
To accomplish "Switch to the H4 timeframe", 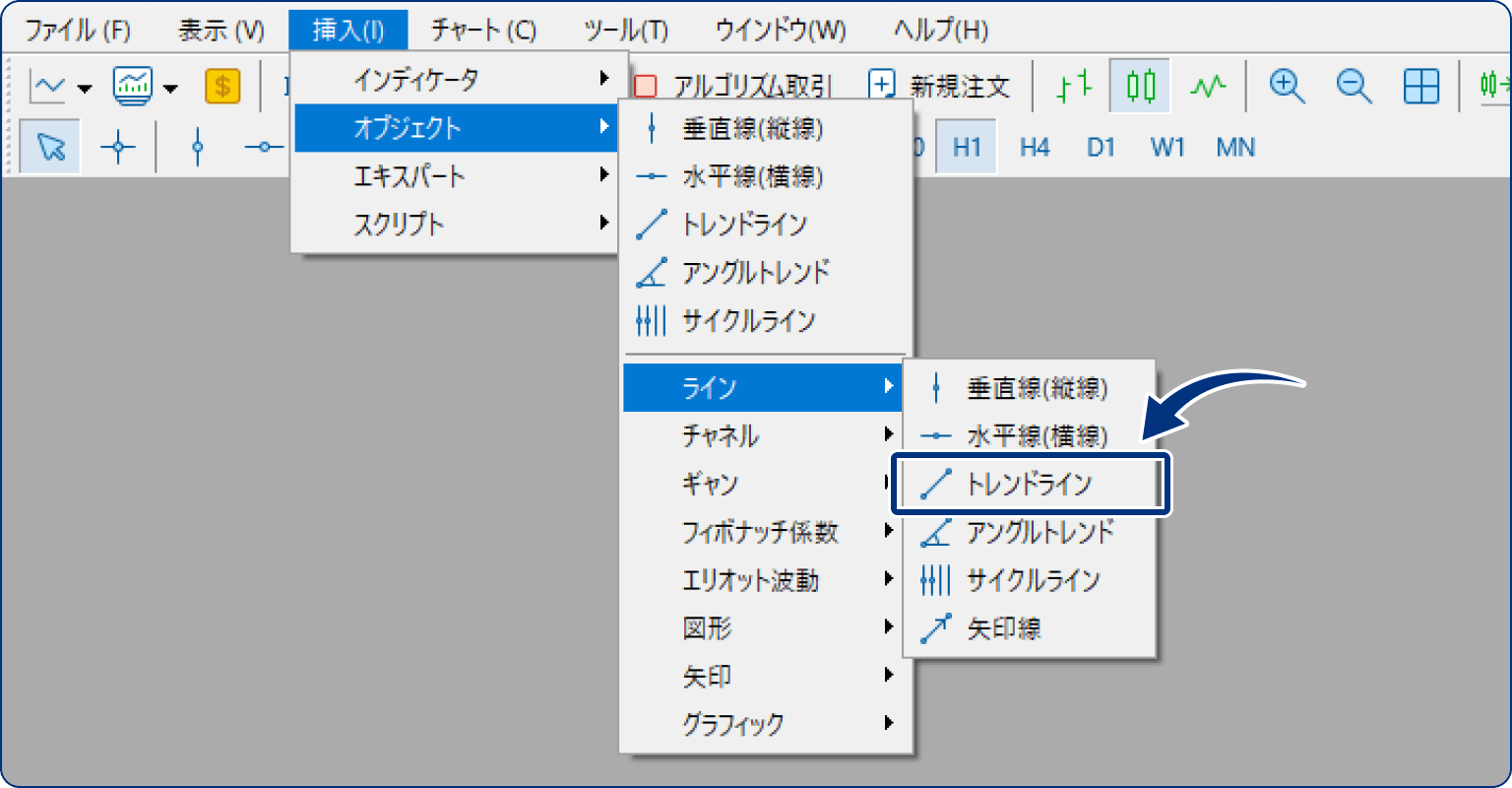I will pyautogui.click(x=1034, y=147).
